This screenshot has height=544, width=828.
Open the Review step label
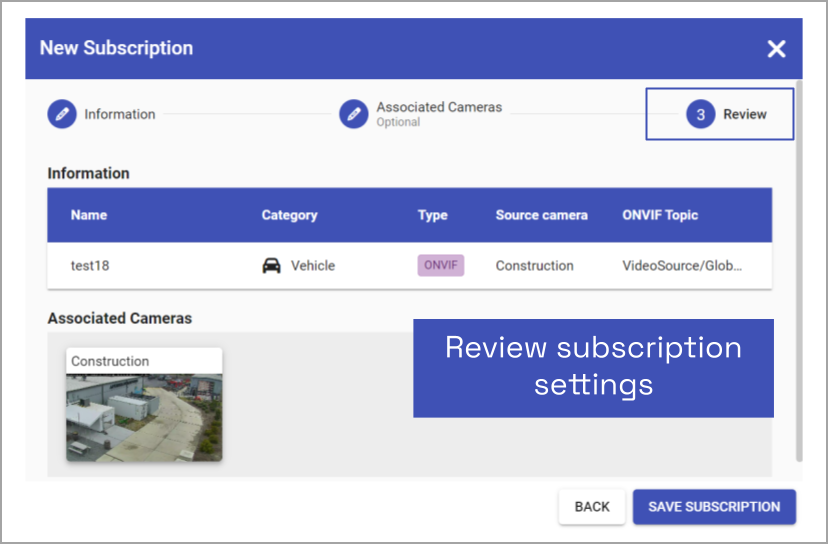tap(745, 114)
